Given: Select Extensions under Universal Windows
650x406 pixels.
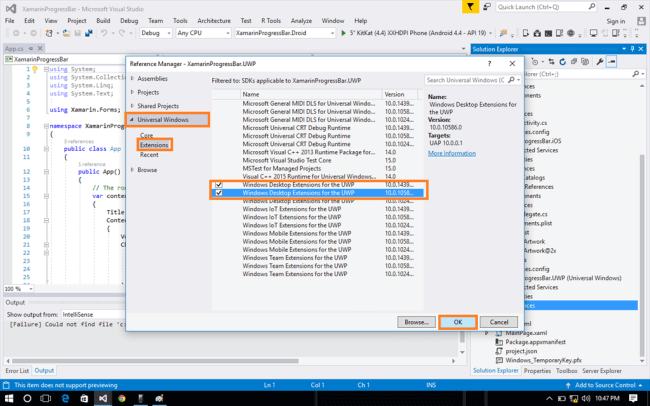Looking at the screenshot, I should point(154,145).
